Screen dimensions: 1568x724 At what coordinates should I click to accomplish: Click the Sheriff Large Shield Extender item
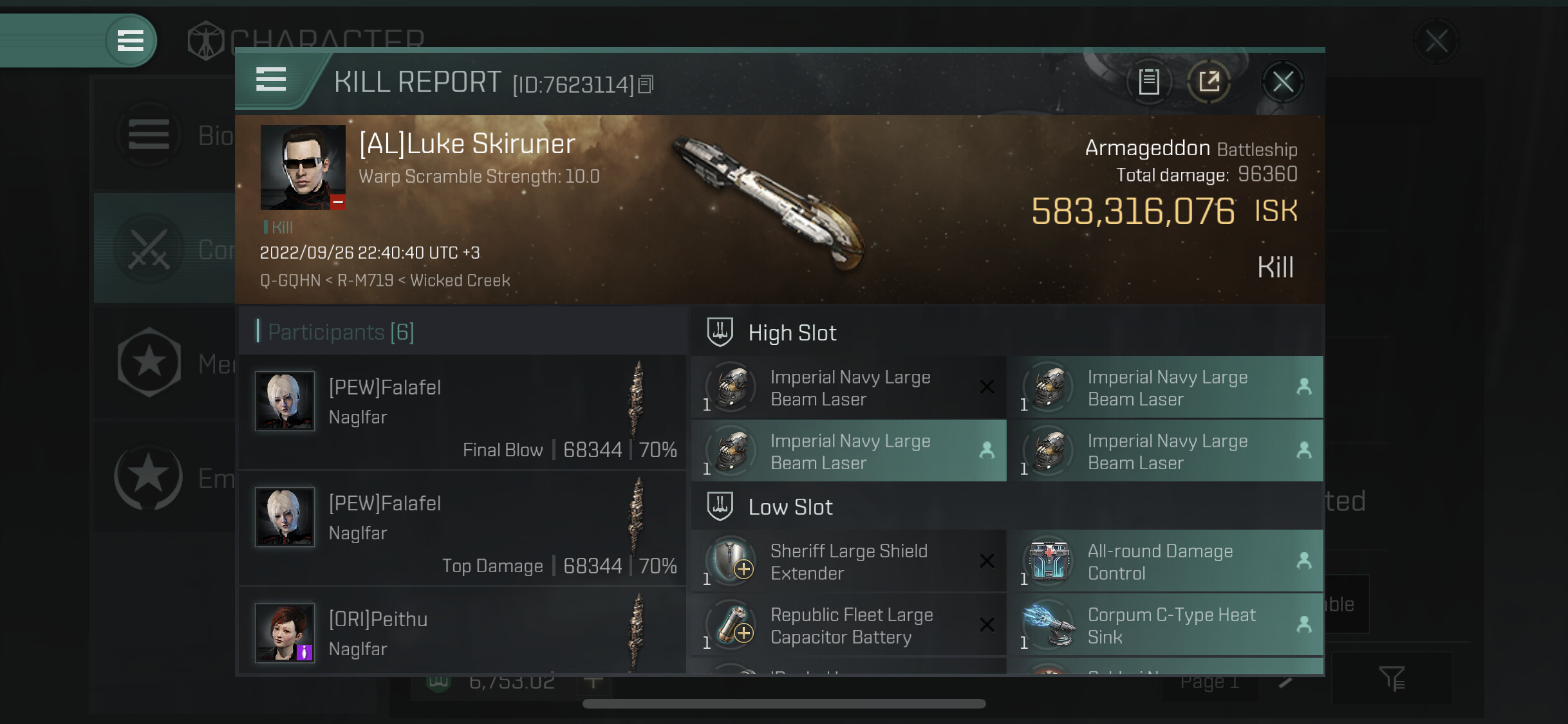(x=848, y=561)
